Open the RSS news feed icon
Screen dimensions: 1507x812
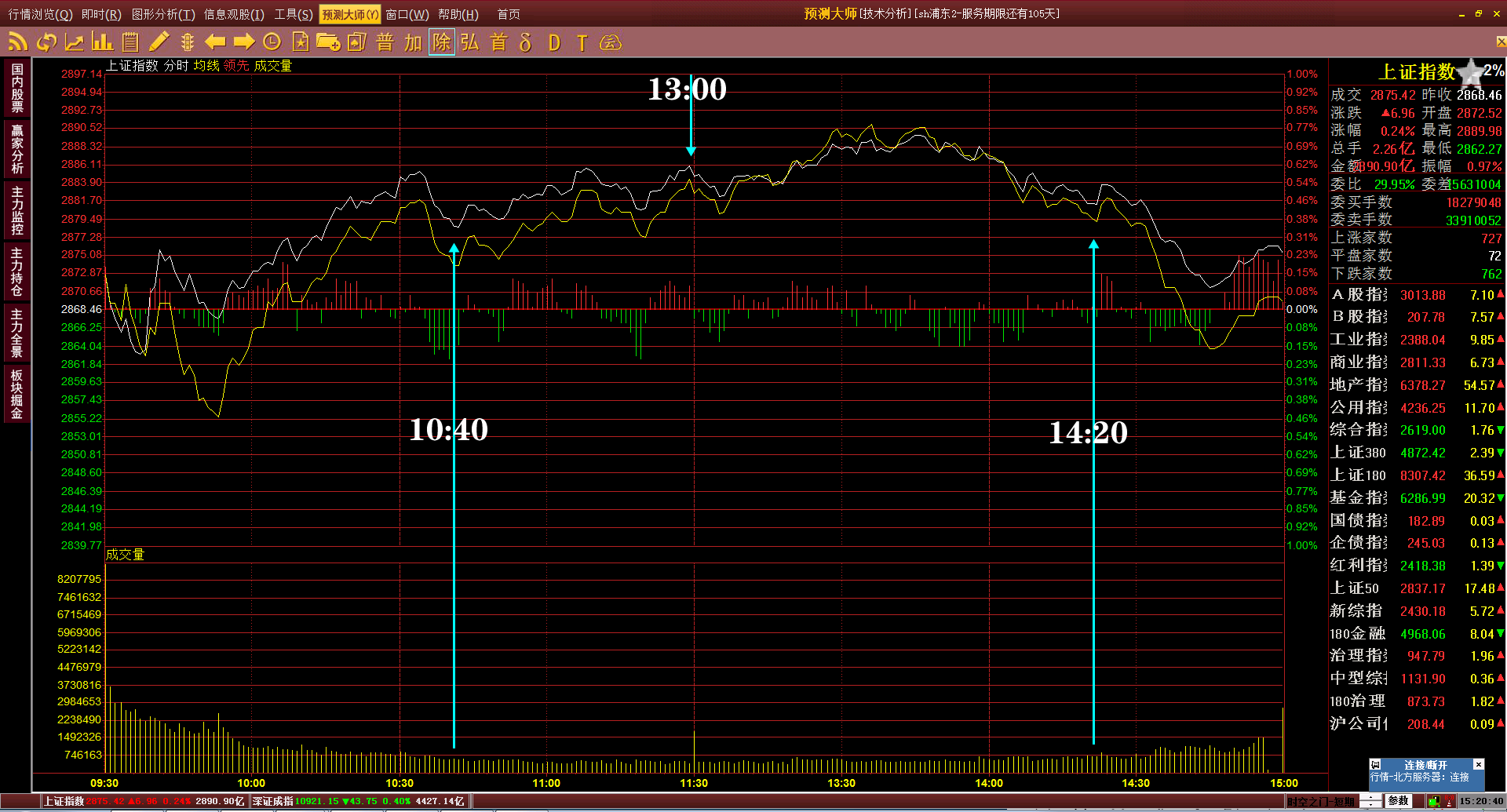tap(17, 42)
